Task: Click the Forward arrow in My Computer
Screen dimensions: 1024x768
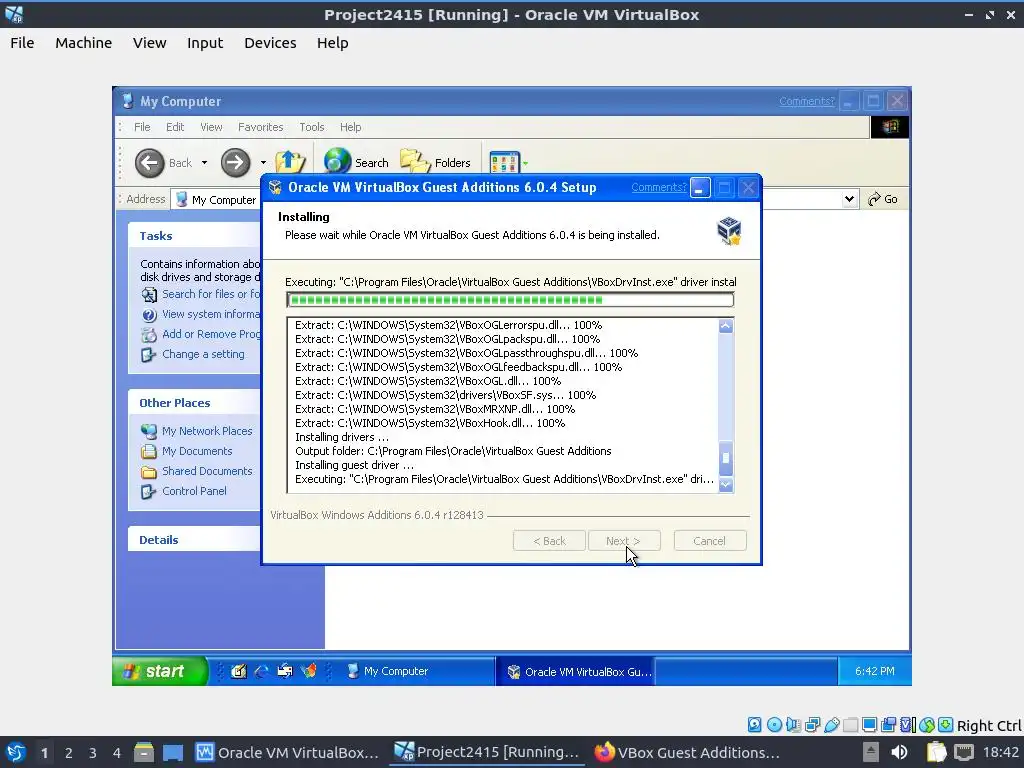Action: (235, 163)
